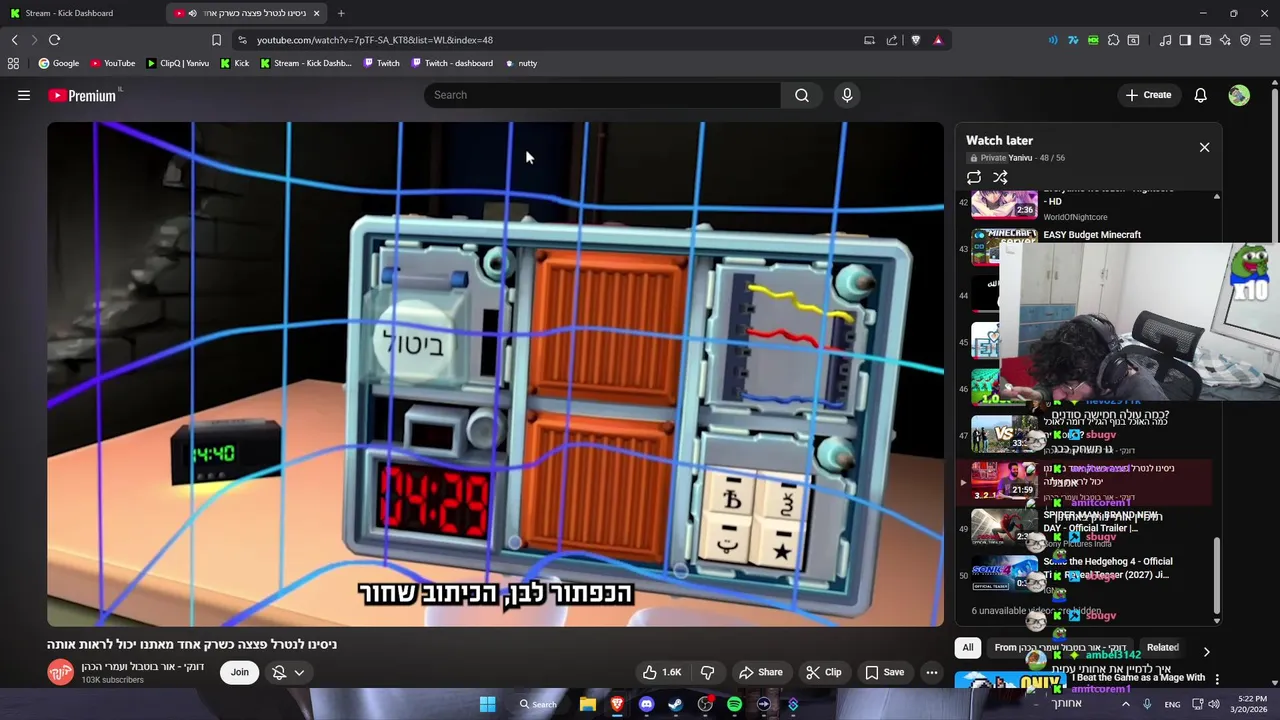Open a new browser tab

341,13
